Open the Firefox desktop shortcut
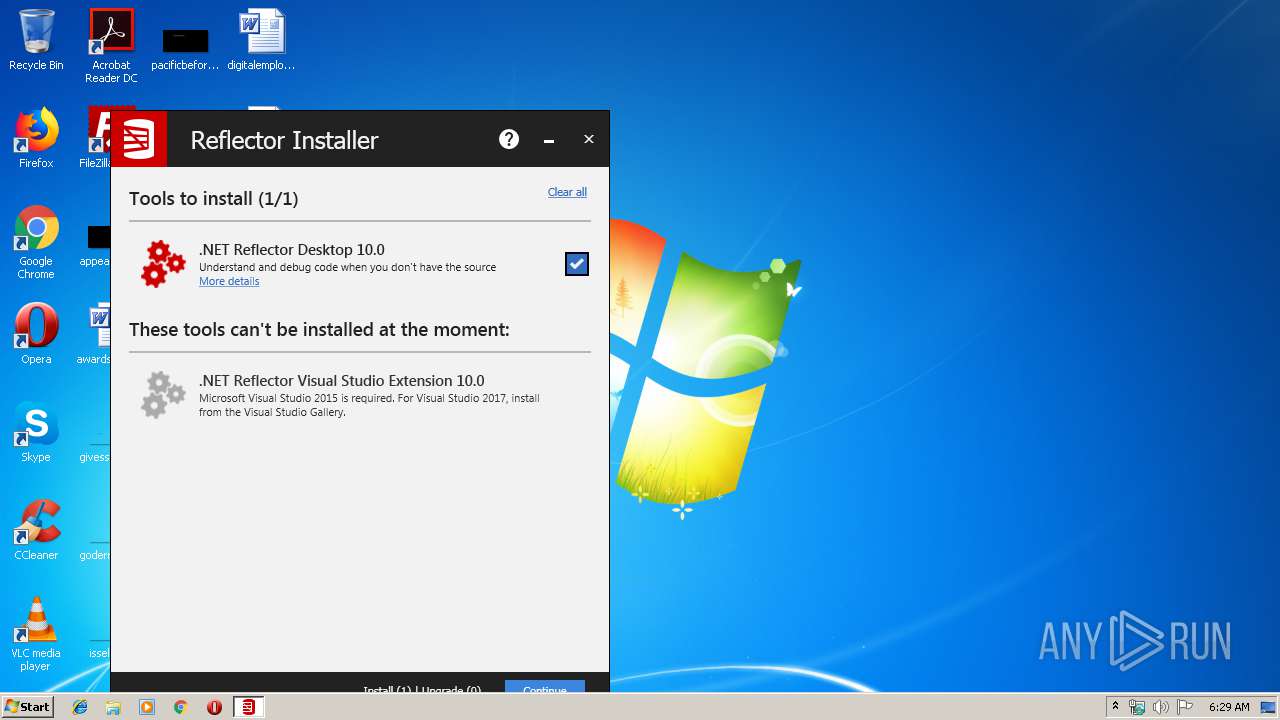The height and width of the screenshot is (720, 1280). [36, 138]
